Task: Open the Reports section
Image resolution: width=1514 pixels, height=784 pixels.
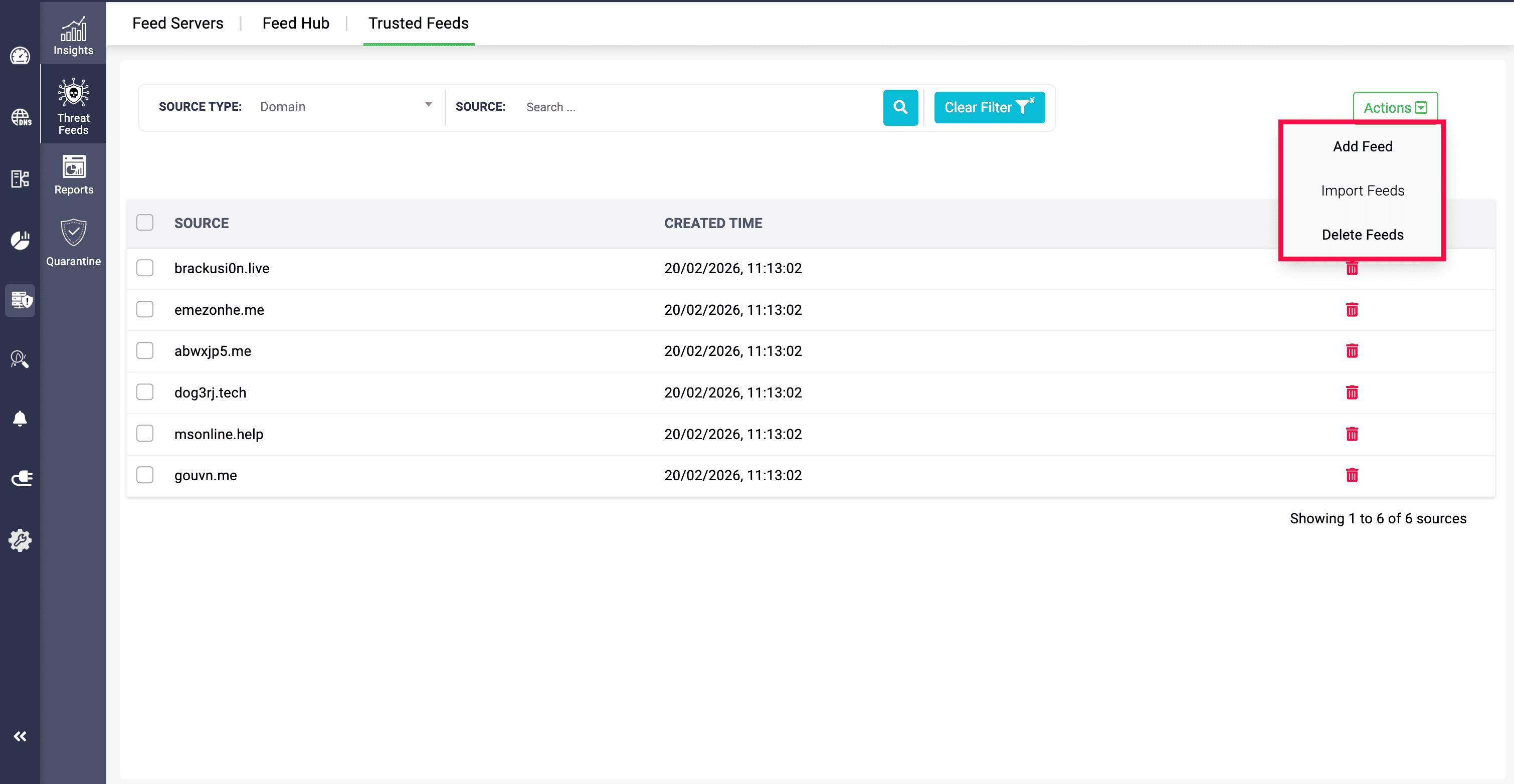Action: [73, 173]
